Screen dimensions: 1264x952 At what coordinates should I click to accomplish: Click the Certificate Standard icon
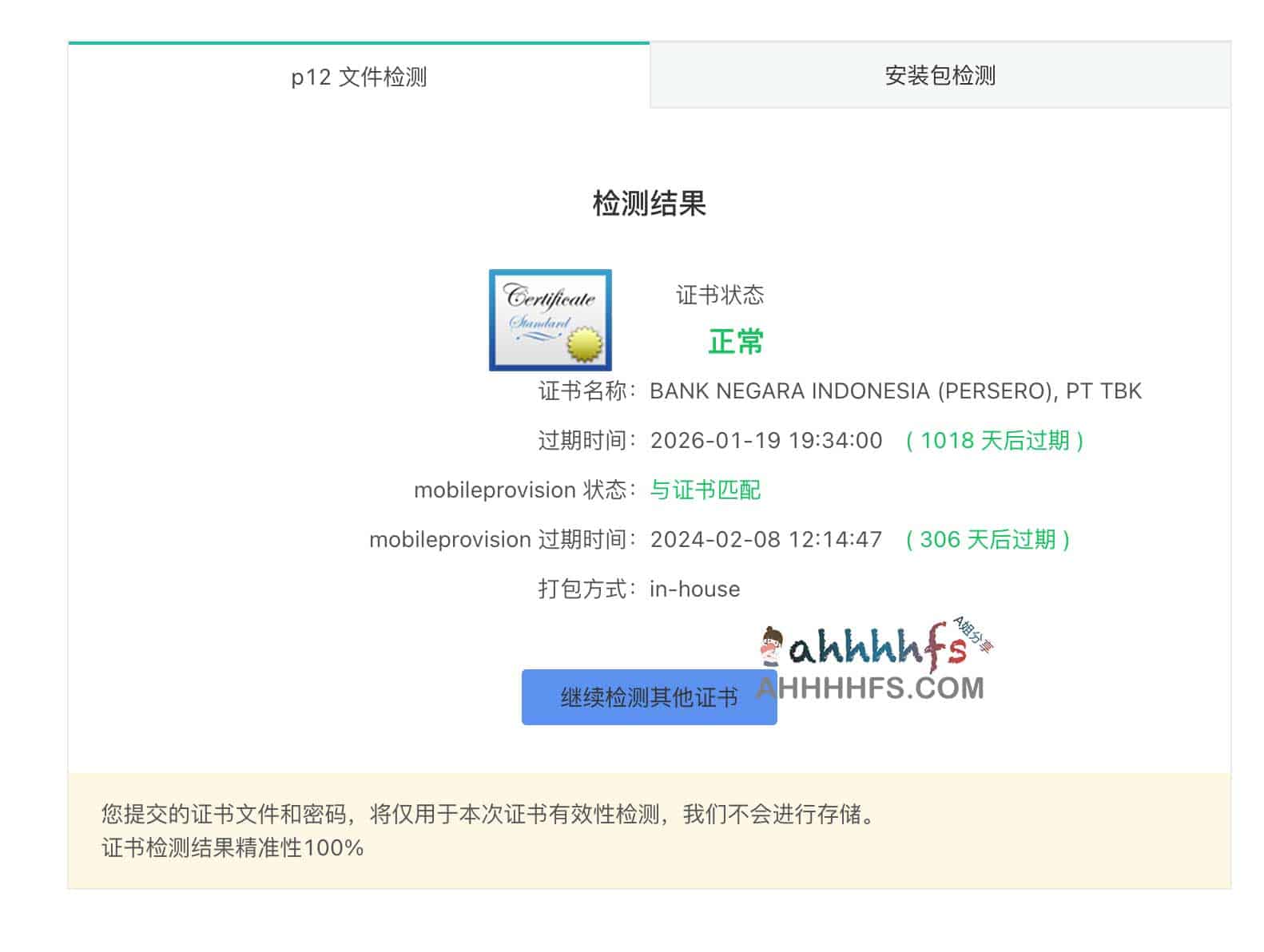click(x=551, y=320)
